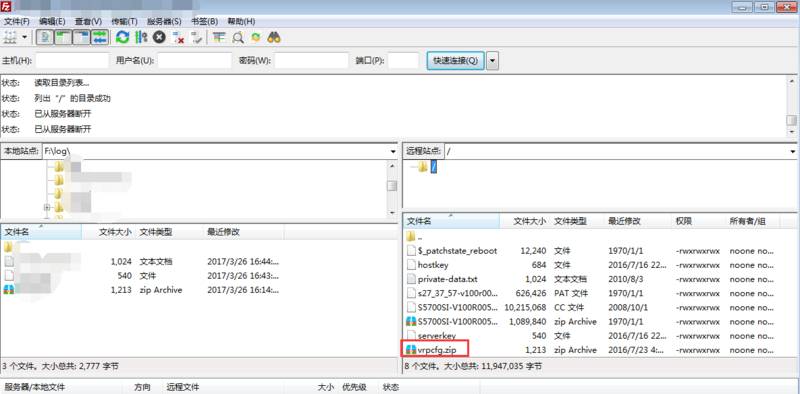The height and width of the screenshot is (394, 800).
Task: Focus the 主机(H) host input field
Action: (x=72, y=60)
